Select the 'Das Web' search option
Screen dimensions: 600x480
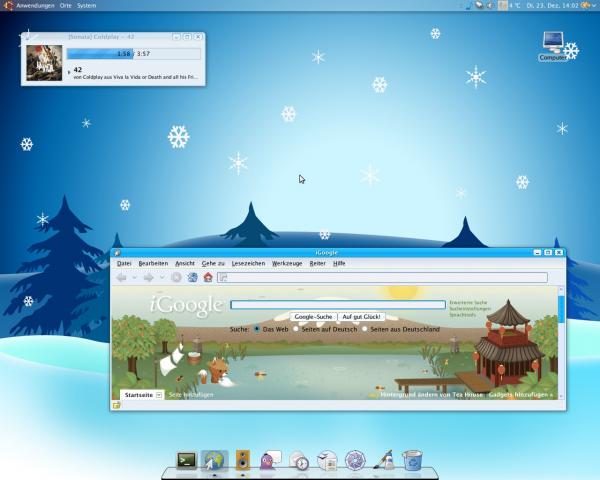(257, 328)
